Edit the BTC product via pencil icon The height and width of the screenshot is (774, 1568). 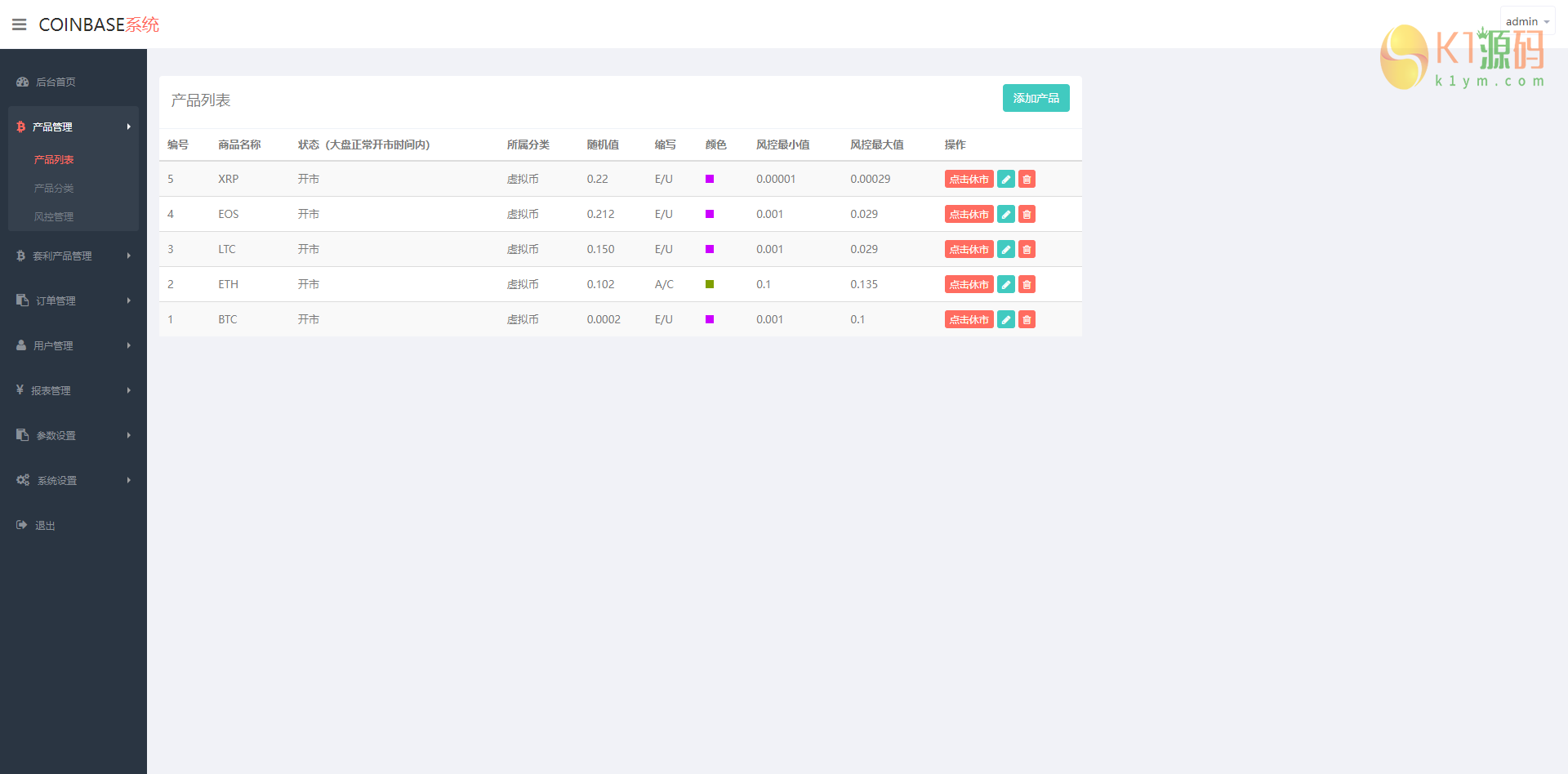[1006, 320]
